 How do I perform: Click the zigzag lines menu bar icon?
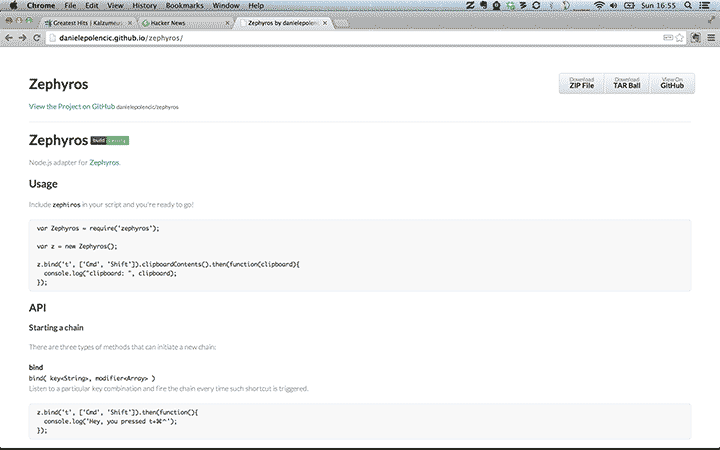click(x=523, y=6)
